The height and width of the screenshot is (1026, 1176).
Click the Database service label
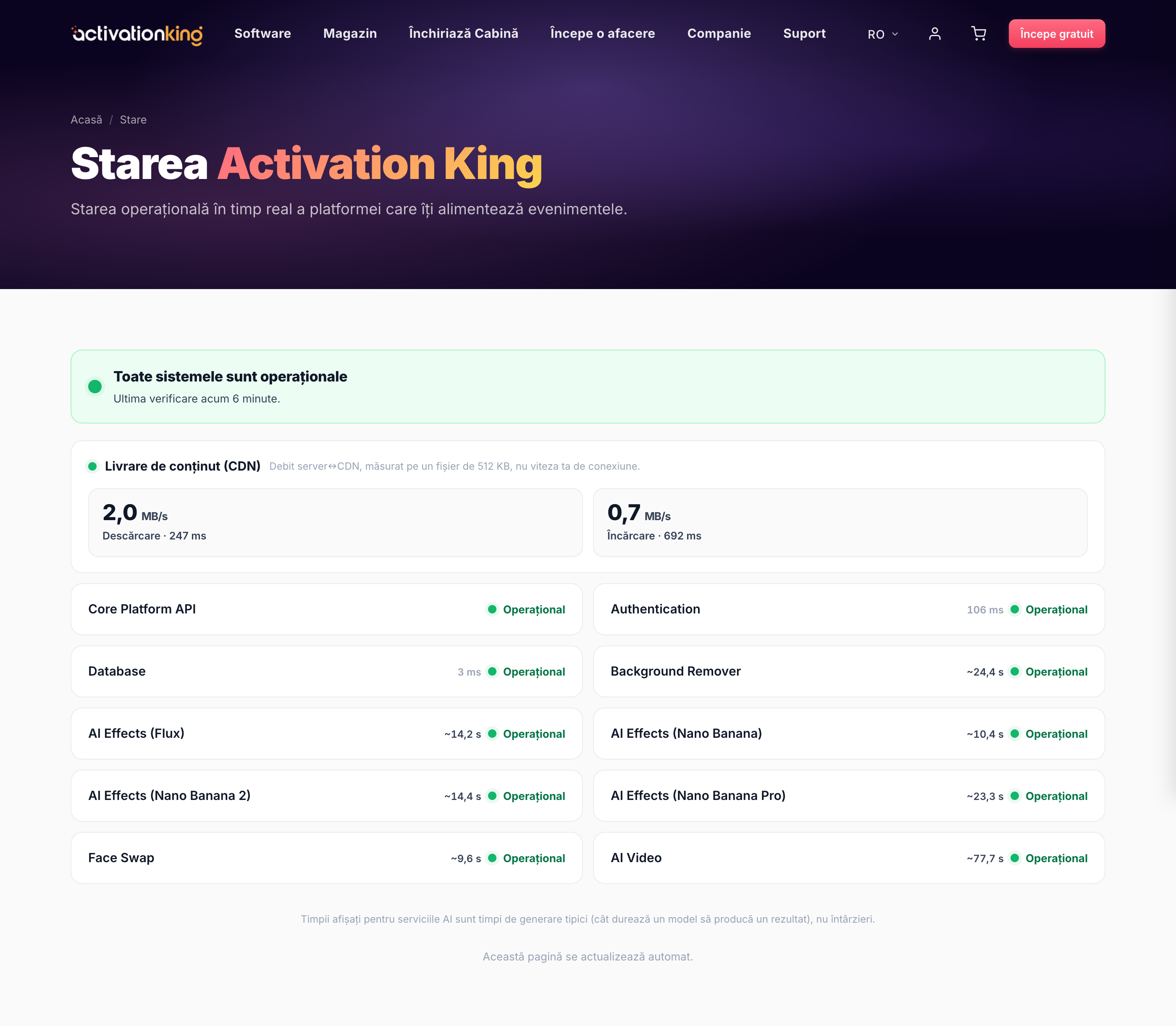[x=117, y=671]
